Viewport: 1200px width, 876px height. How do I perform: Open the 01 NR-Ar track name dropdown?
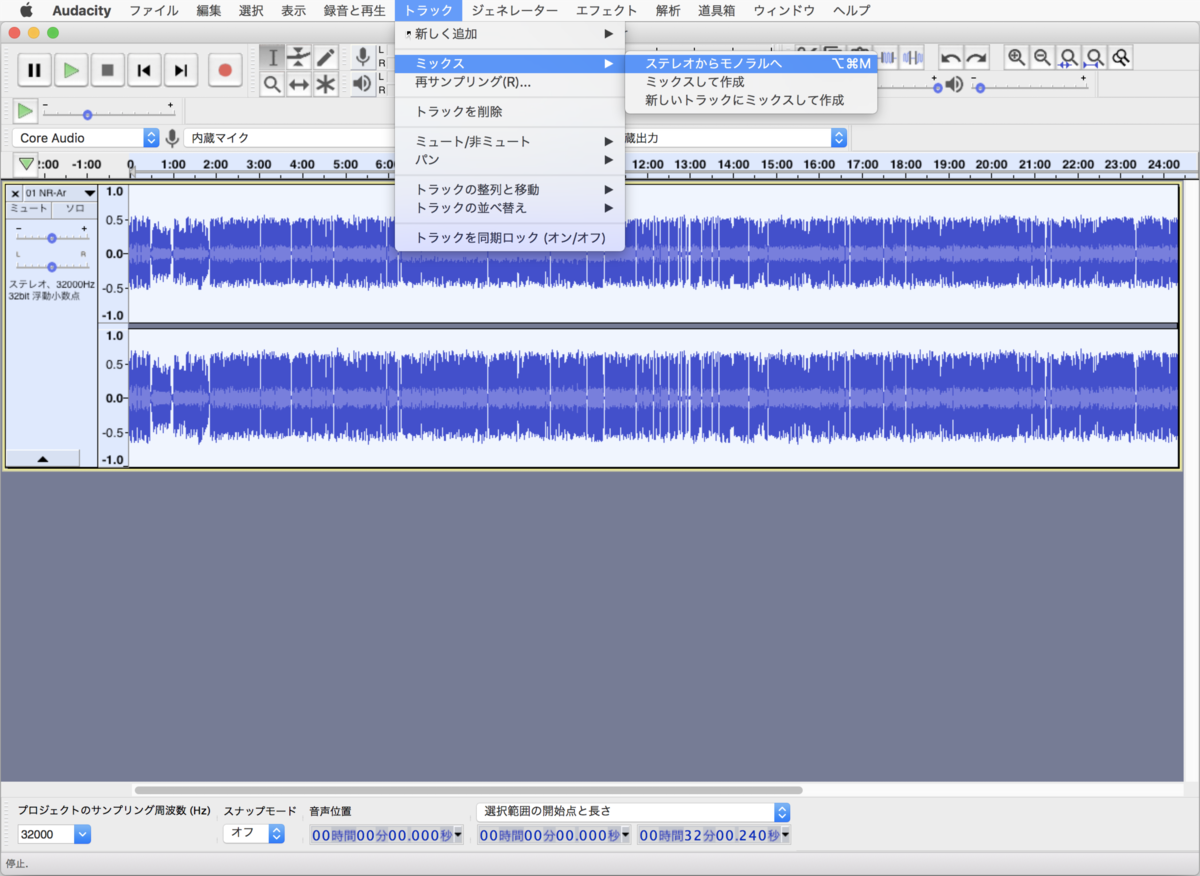(x=60, y=193)
